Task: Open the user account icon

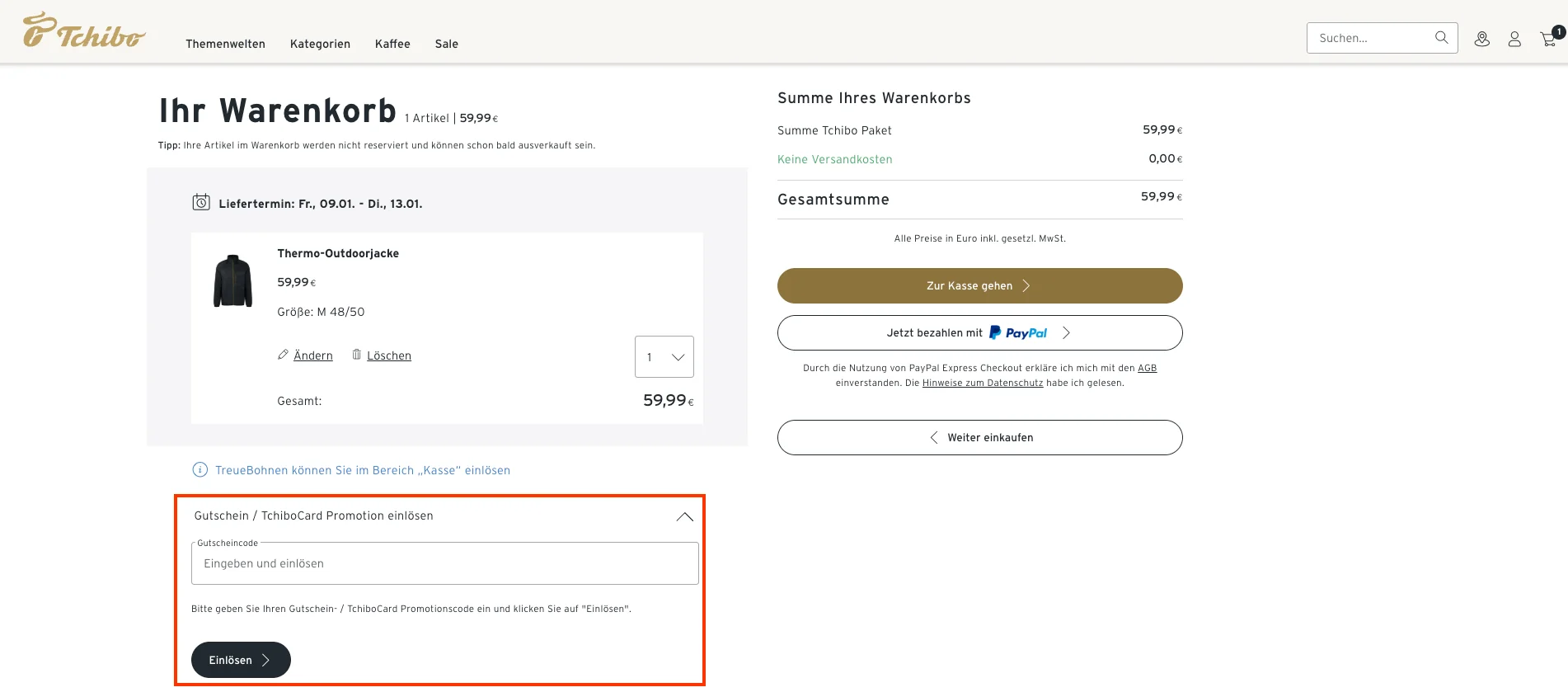Action: [x=1514, y=39]
